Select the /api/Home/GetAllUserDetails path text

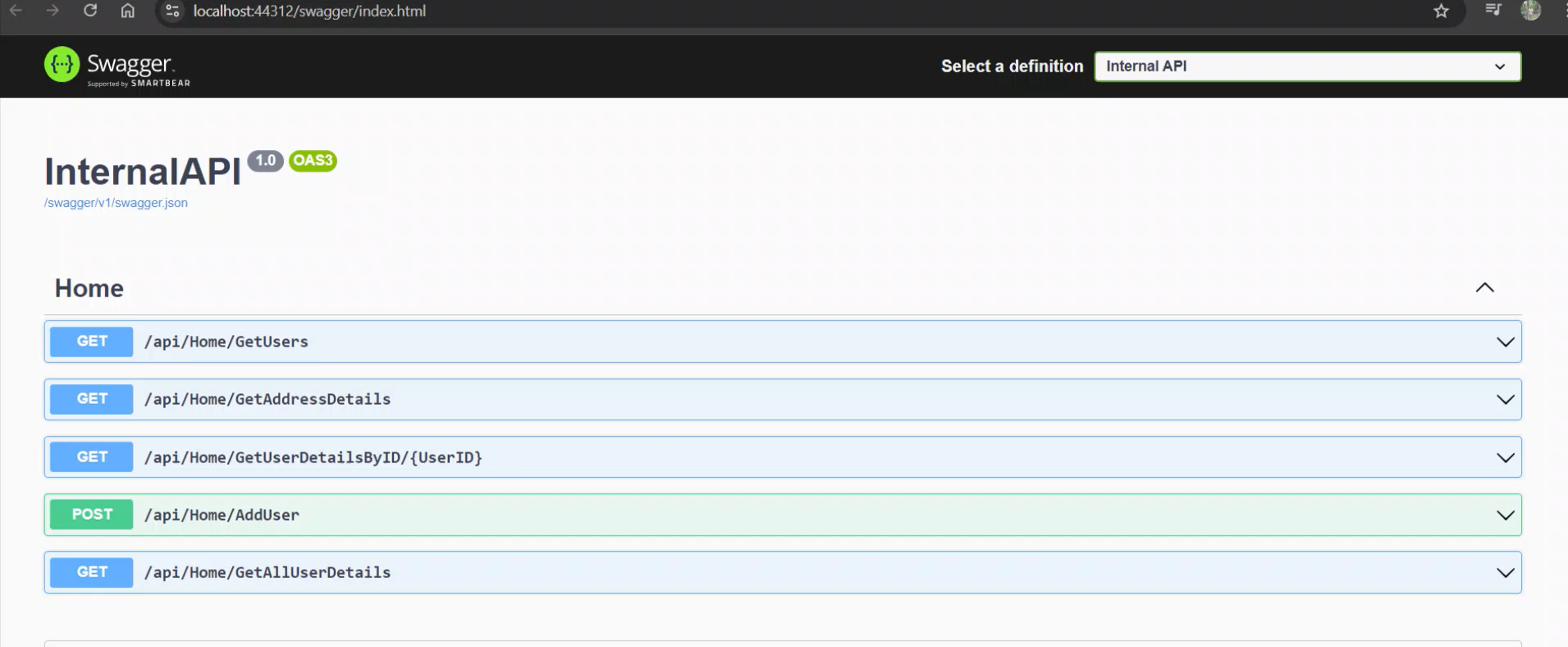click(267, 572)
